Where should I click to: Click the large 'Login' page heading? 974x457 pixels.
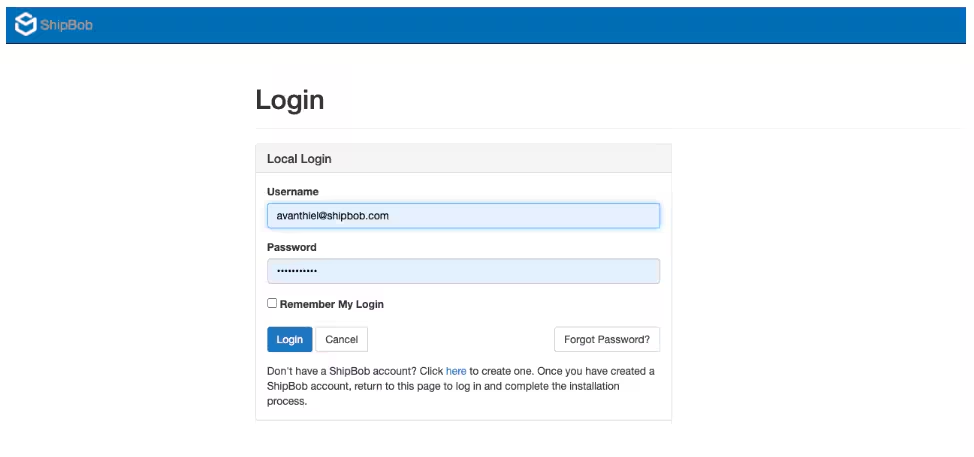(x=290, y=100)
